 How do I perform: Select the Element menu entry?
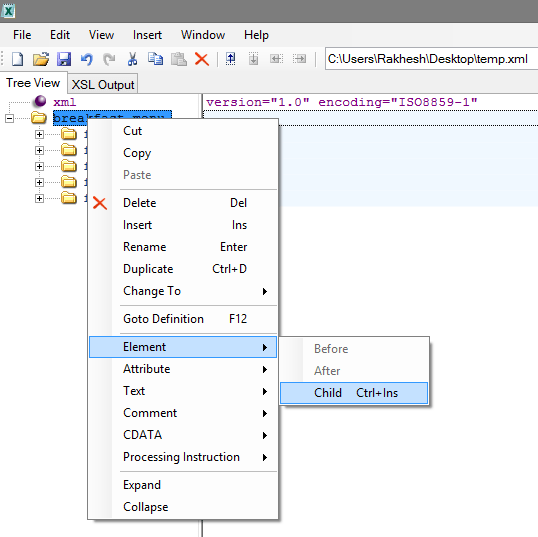tap(183, 347)
